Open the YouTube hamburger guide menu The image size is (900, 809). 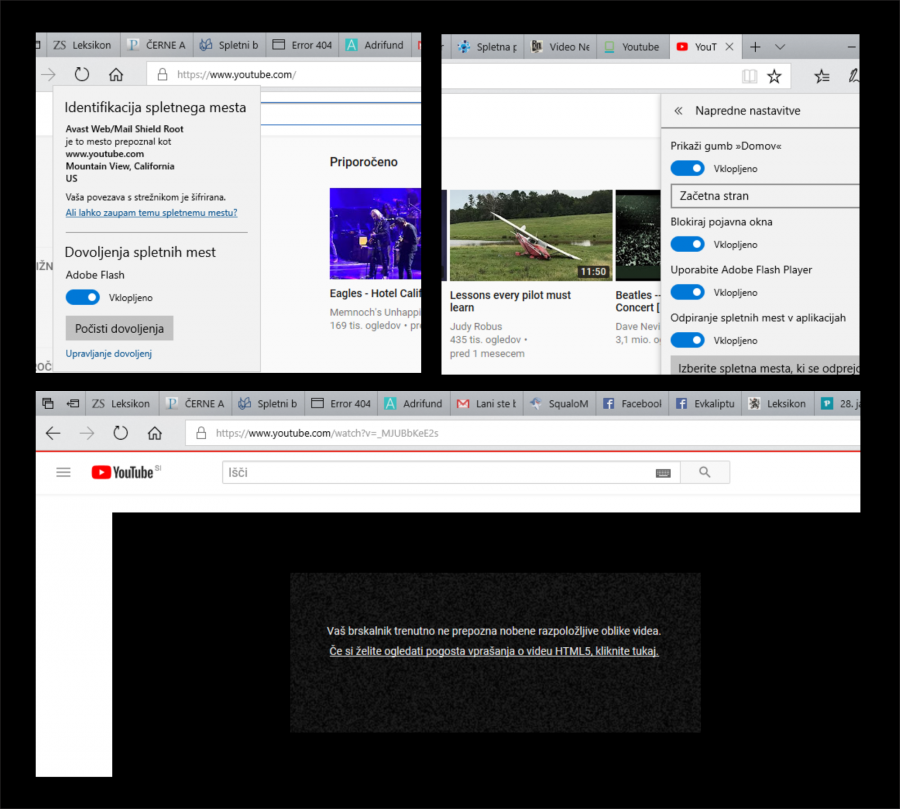(64, 472)
